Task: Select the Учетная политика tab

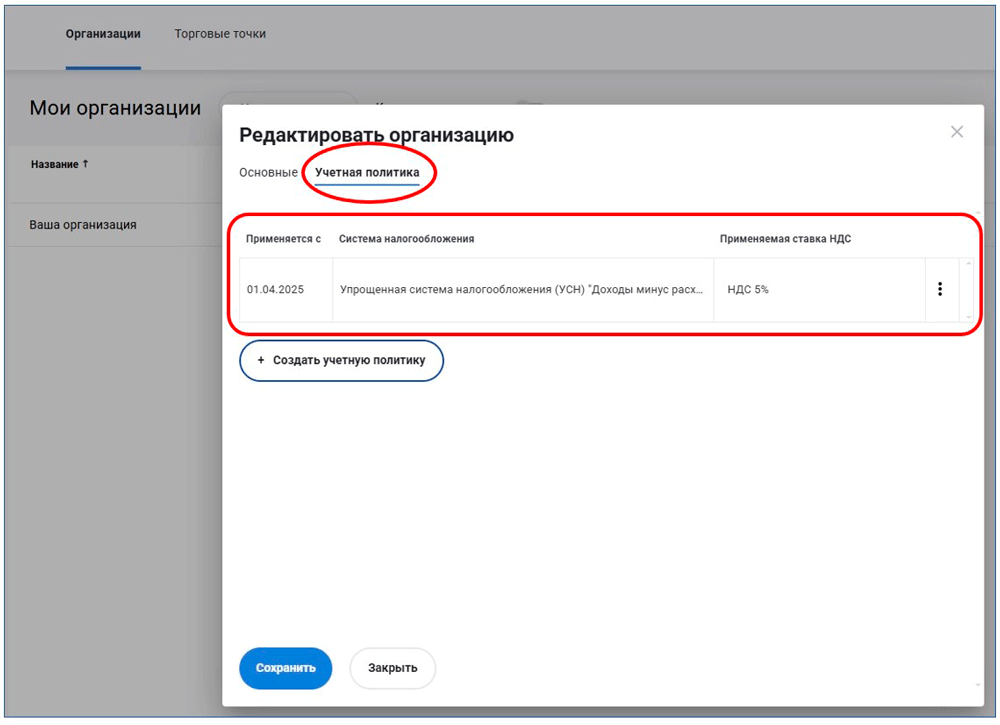Action: click(x=367, y=173)
